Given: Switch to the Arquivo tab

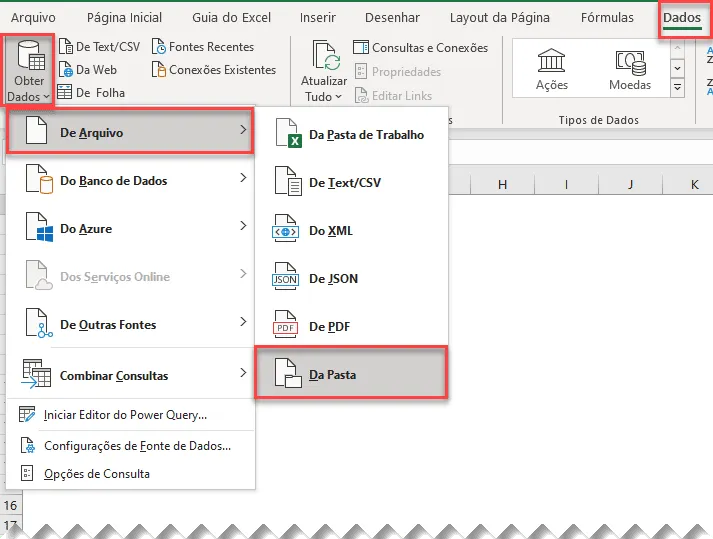Looking at the screenshot, I should coord(33,18).
